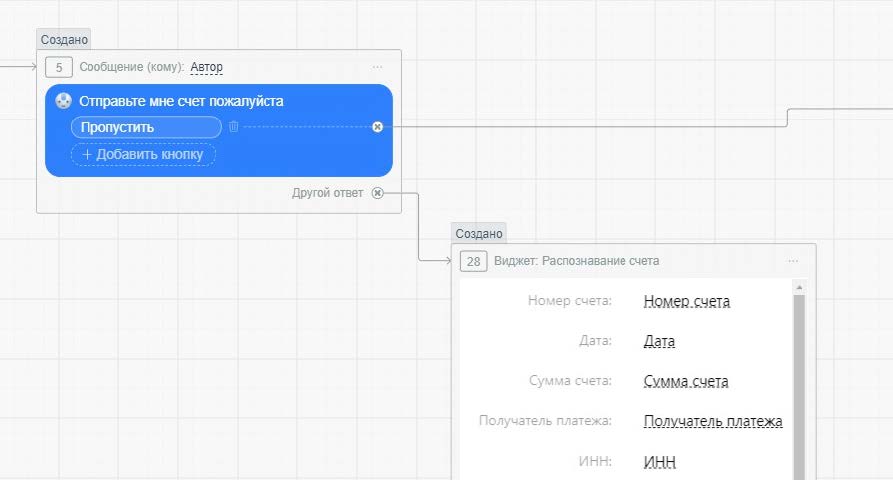Click Добавить кнопку to add a button
Screen dimensions: 893x480
143,154
